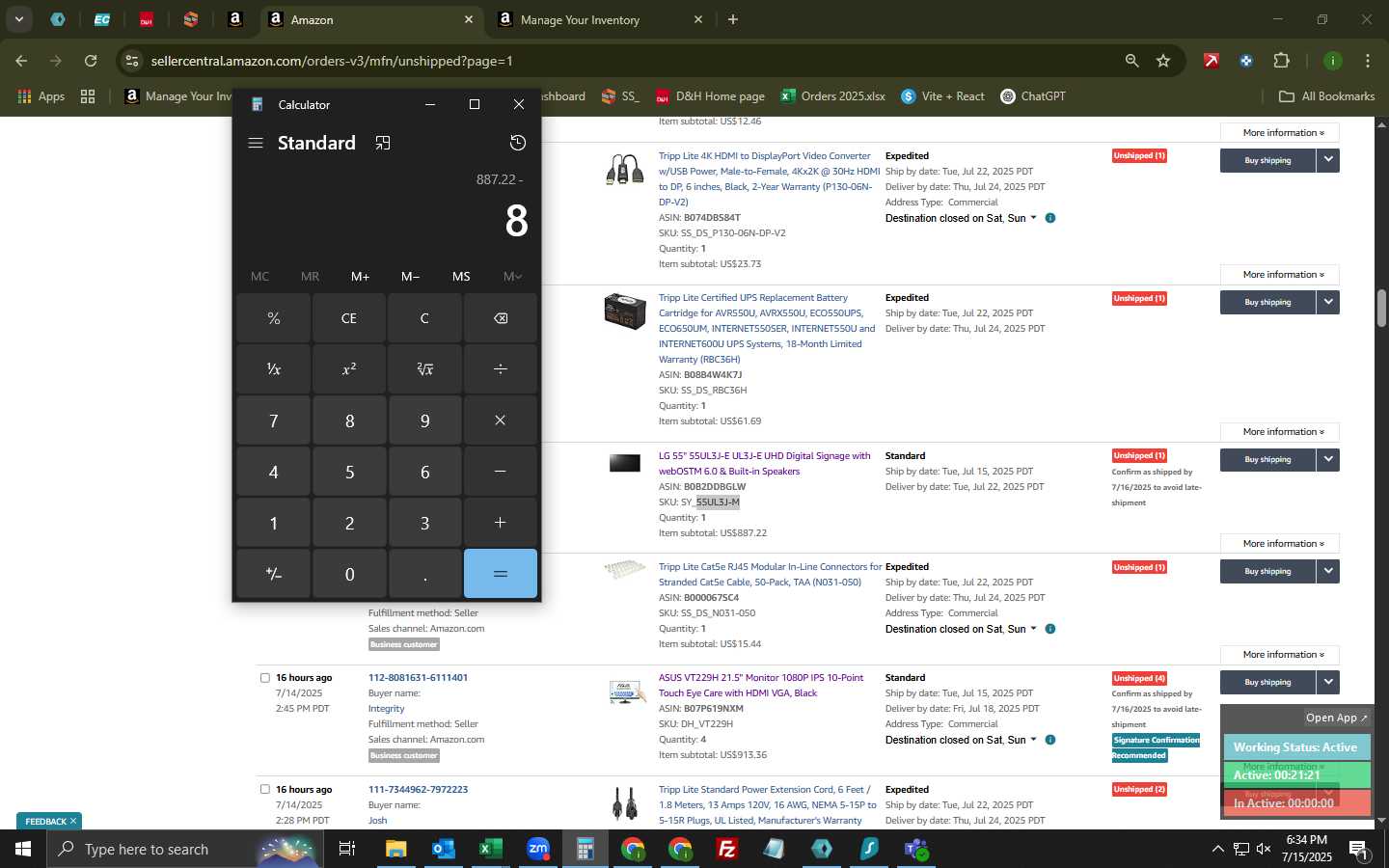The width and height of the screenshot is (1389, 868).
Task: Expand Destination closed dropdown for ASUS monitor order
Action: click(961, 741)
